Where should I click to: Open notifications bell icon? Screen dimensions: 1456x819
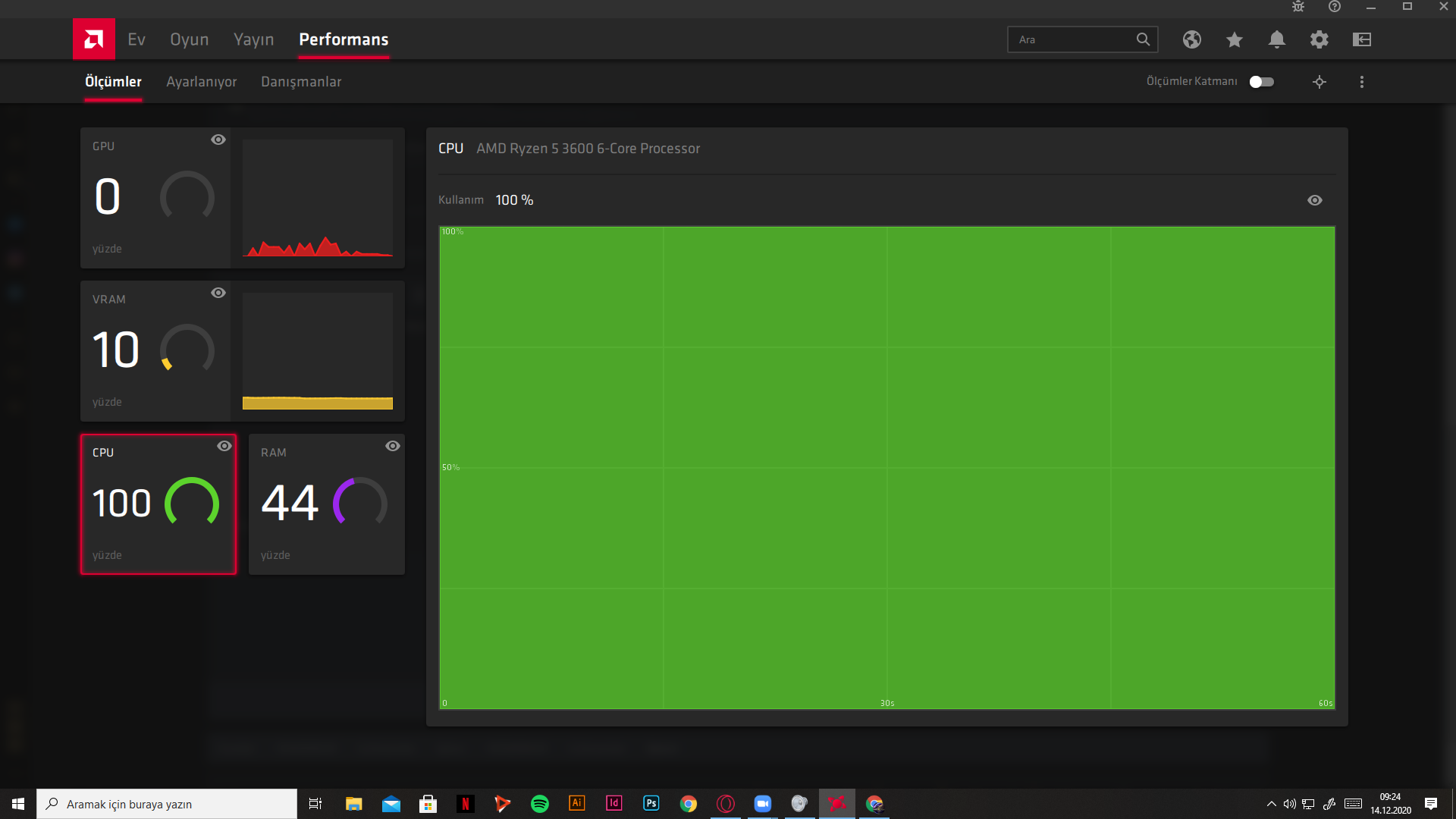(1277, 39)
